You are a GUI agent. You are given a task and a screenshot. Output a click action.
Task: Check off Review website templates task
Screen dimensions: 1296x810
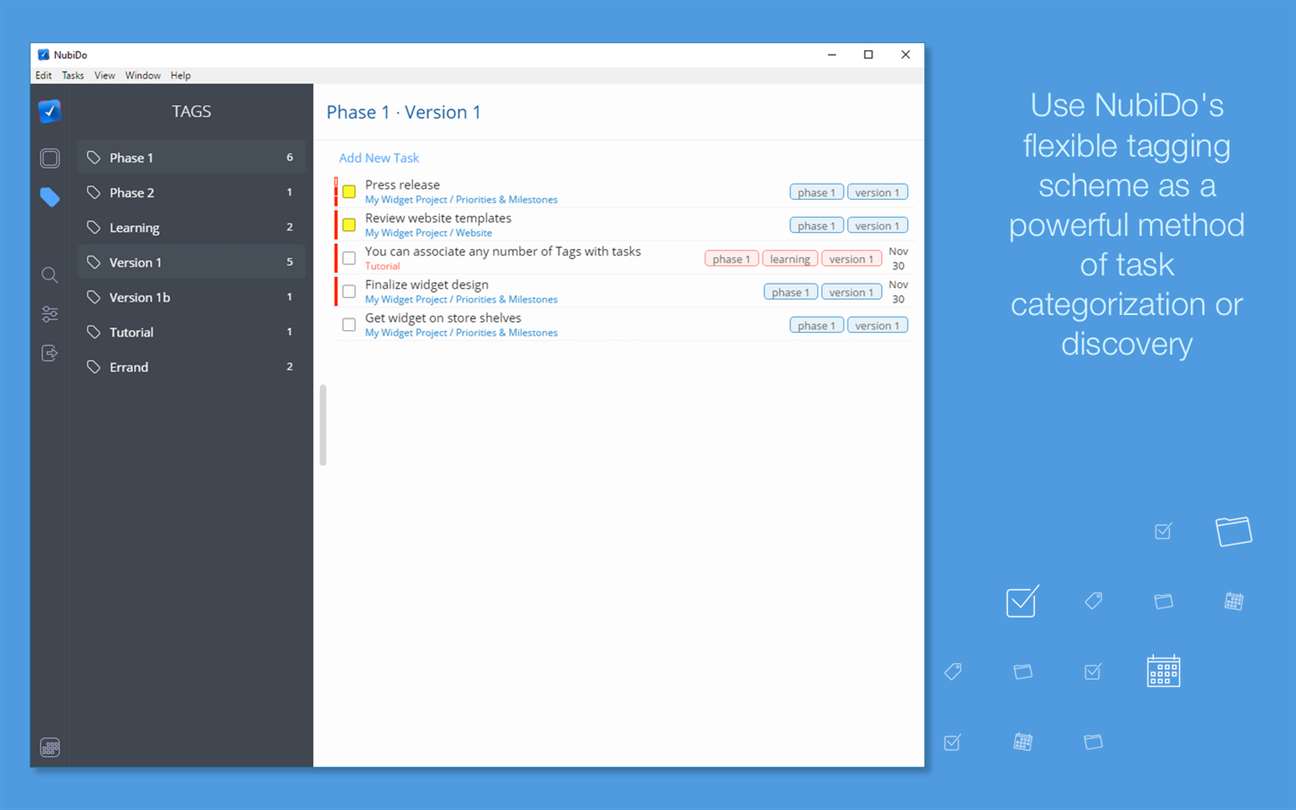[x=349, y=225]
